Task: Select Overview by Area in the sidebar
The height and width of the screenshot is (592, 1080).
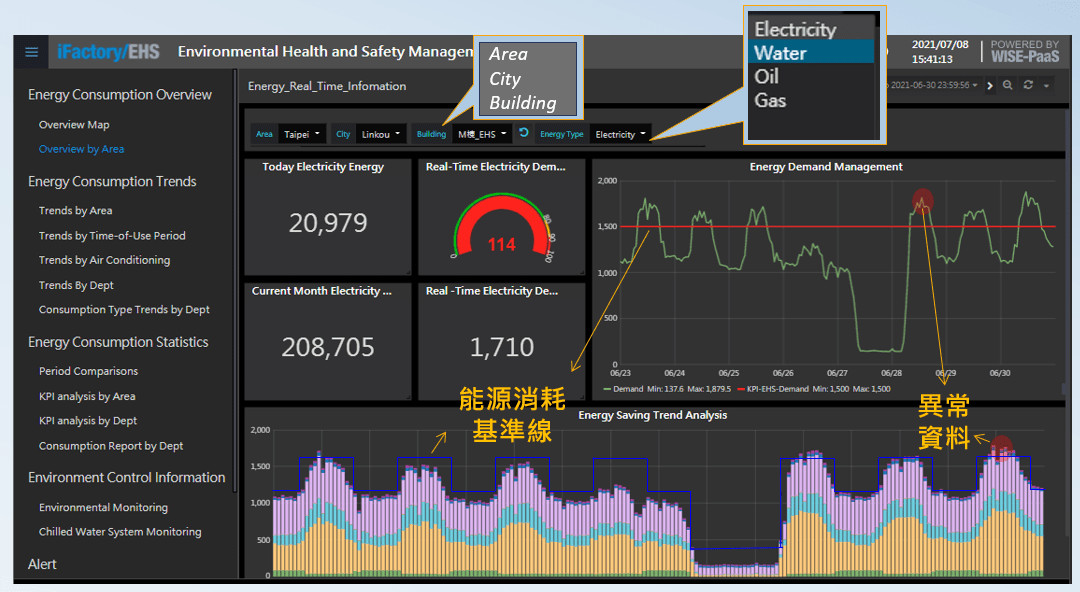Action: click(81, 149)
